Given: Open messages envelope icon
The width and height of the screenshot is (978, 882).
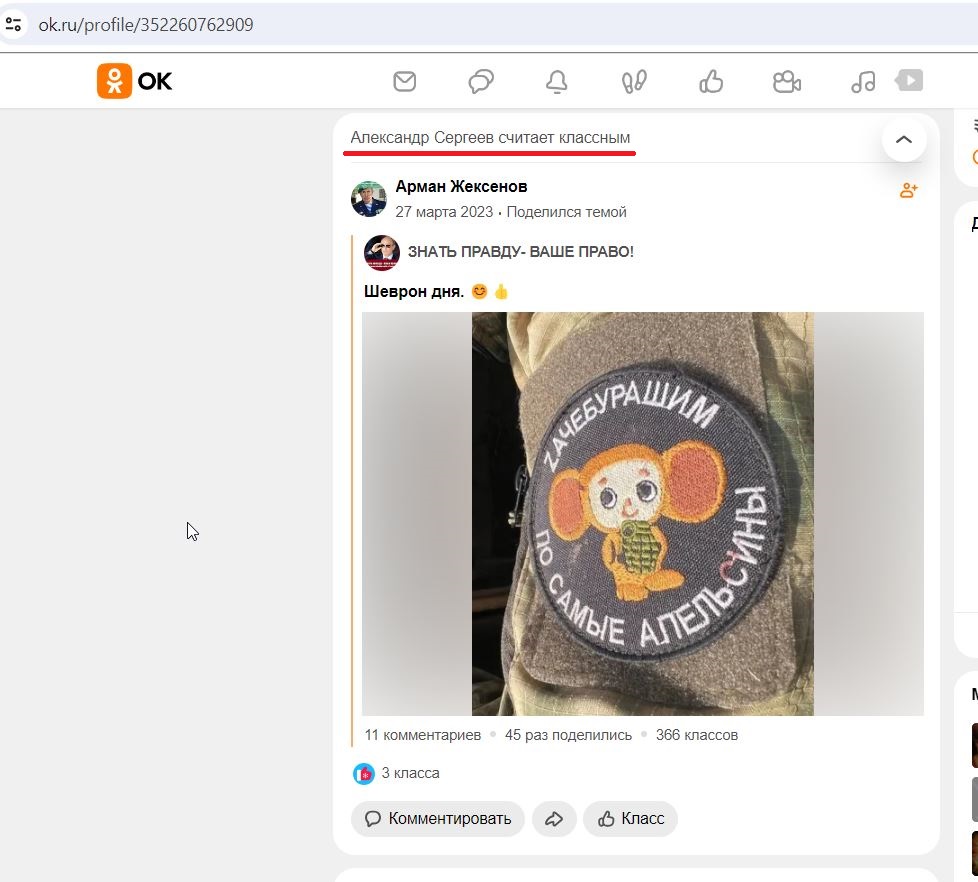Looking at the screenshot, I should click(x=405, y=81).
